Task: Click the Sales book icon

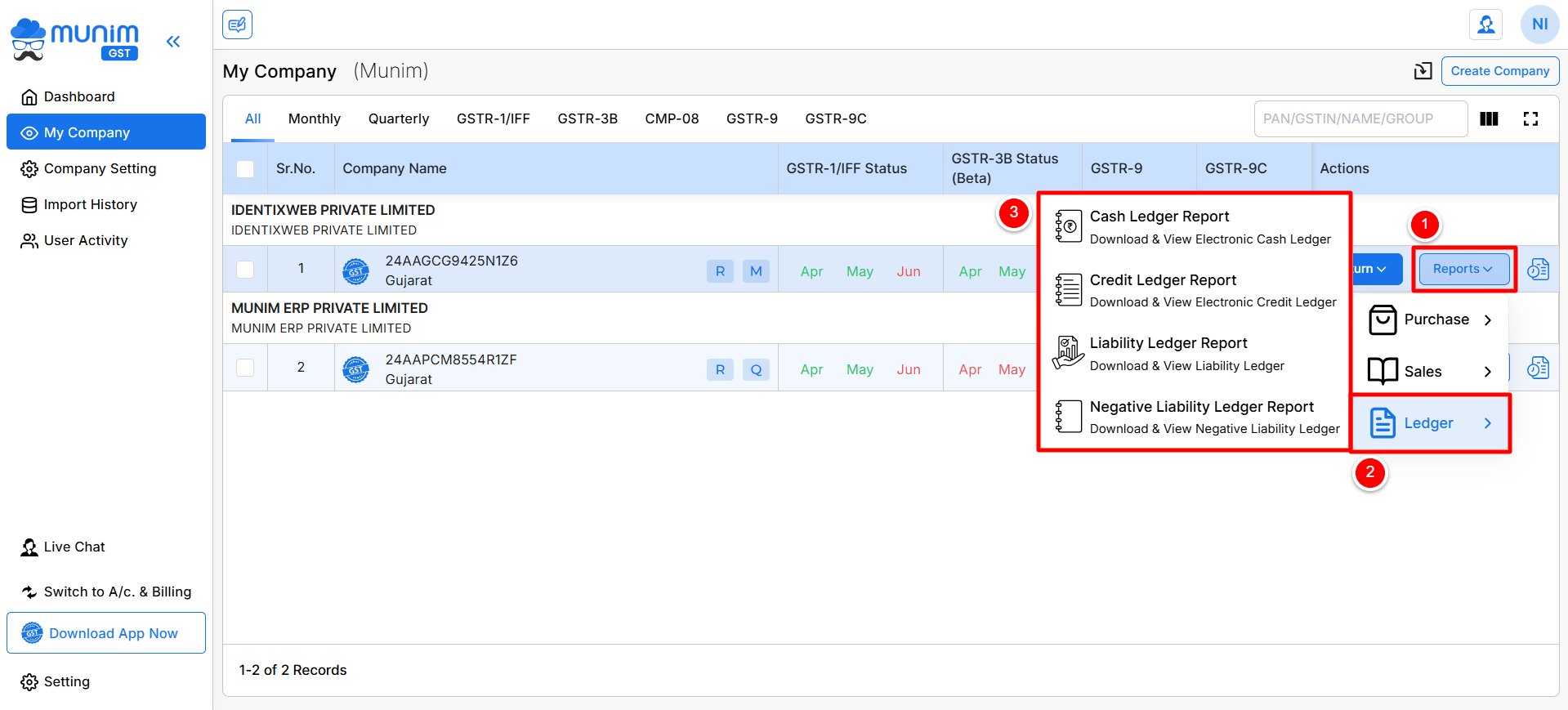Action: (1383, 371)
